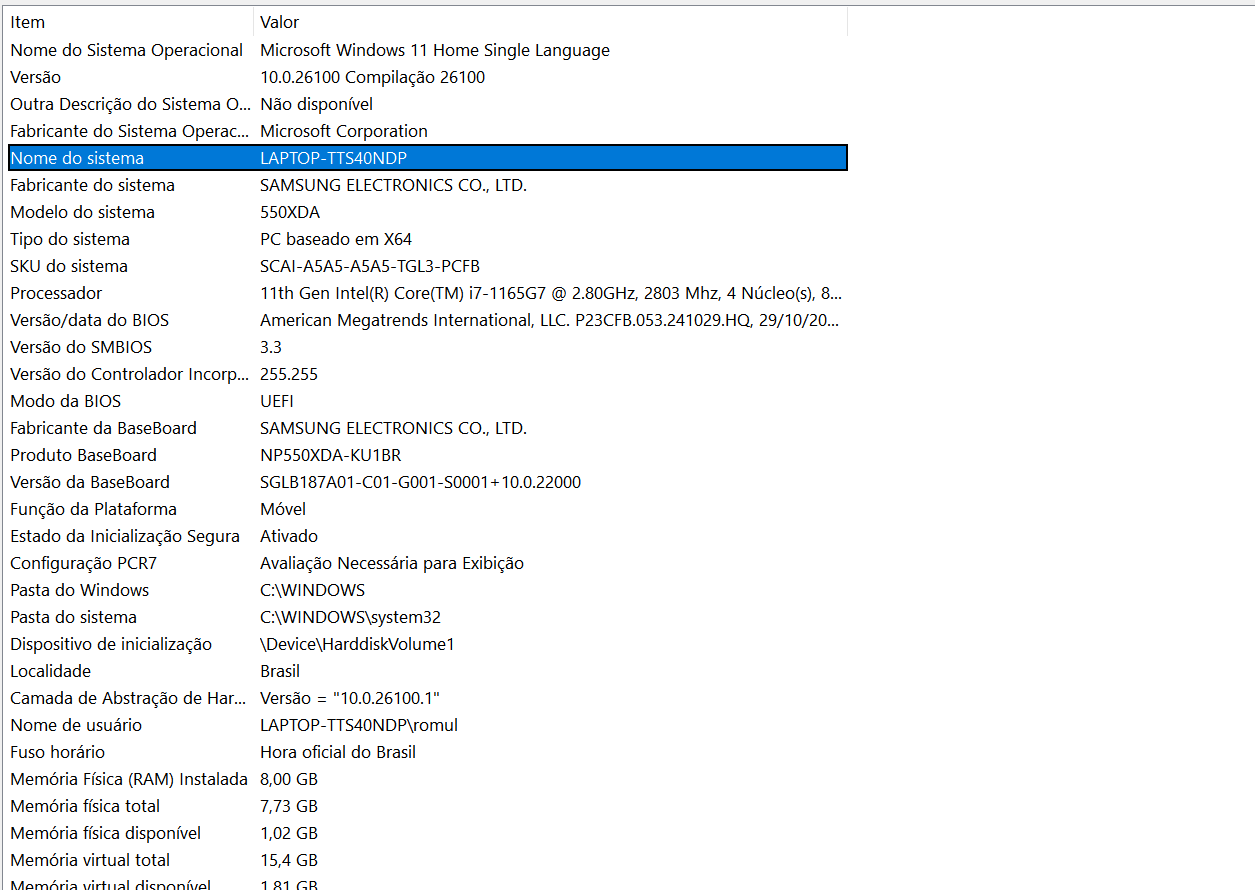Click the "1,02 GB" value

289,833
